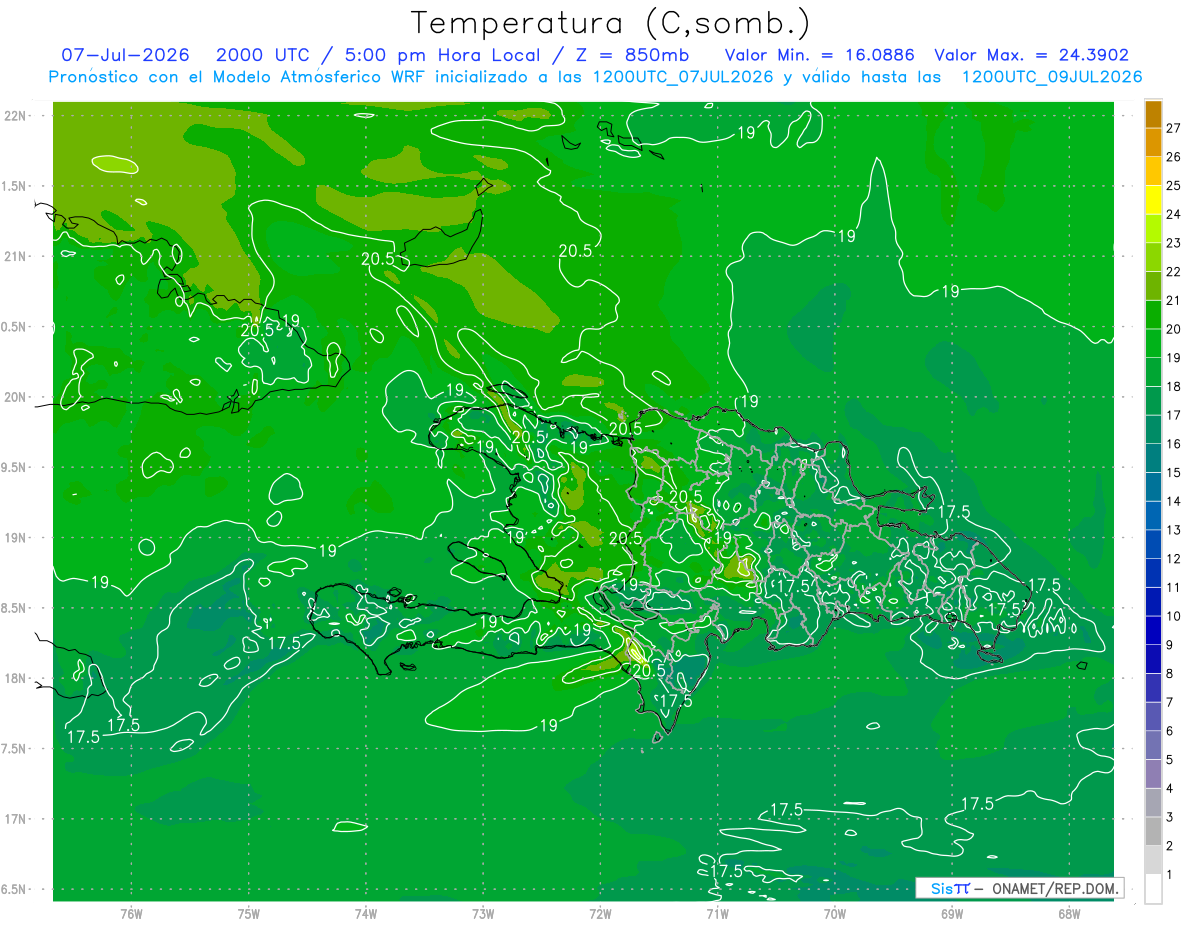Viewport: 1200px width, 927px height.
Task: Click the "19N" latitude axis label
Action: tap(16, 538)
